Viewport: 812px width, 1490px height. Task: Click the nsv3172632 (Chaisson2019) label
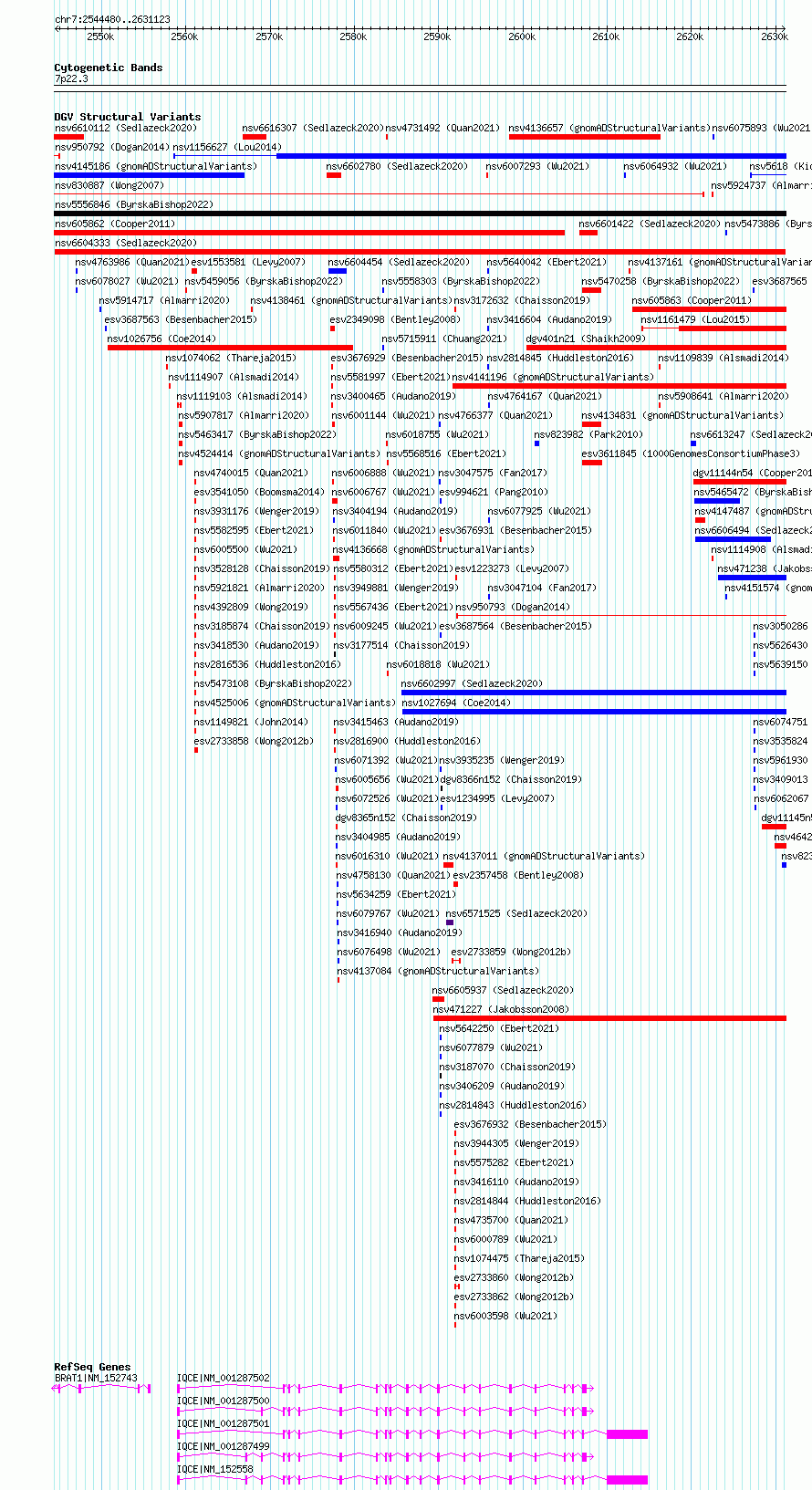522,300
